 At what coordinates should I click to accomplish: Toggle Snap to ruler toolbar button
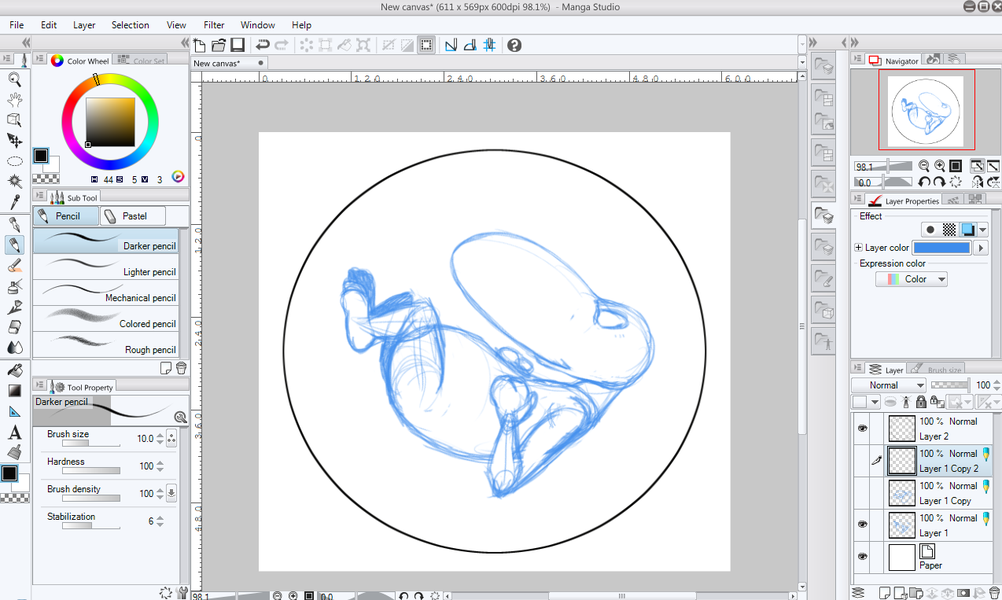451,45
